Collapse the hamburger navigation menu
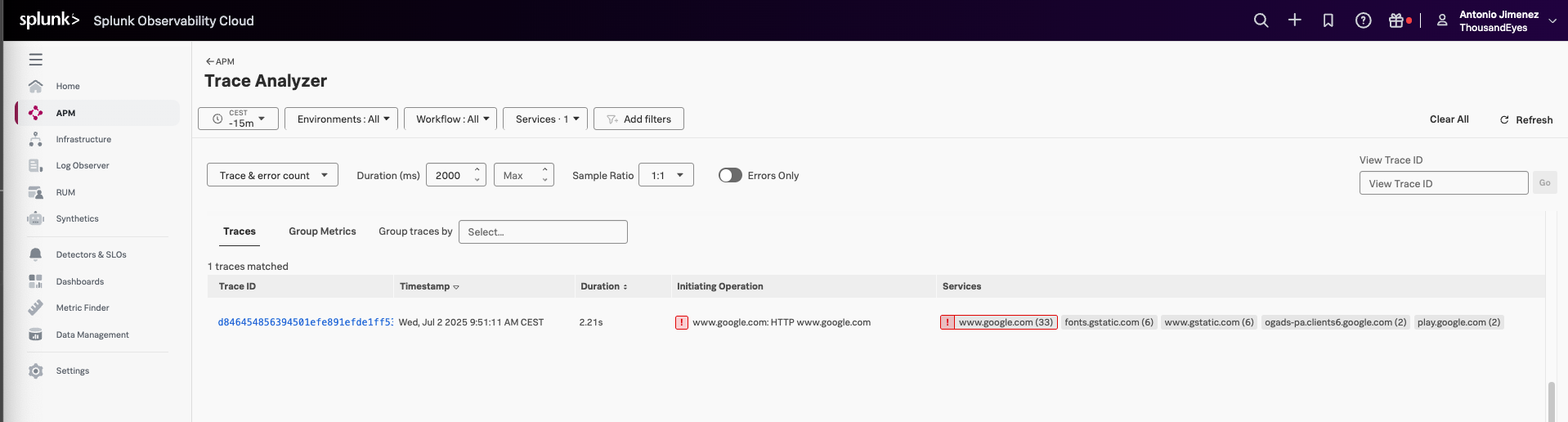1568x422 pixels. [x=36, y=60]
